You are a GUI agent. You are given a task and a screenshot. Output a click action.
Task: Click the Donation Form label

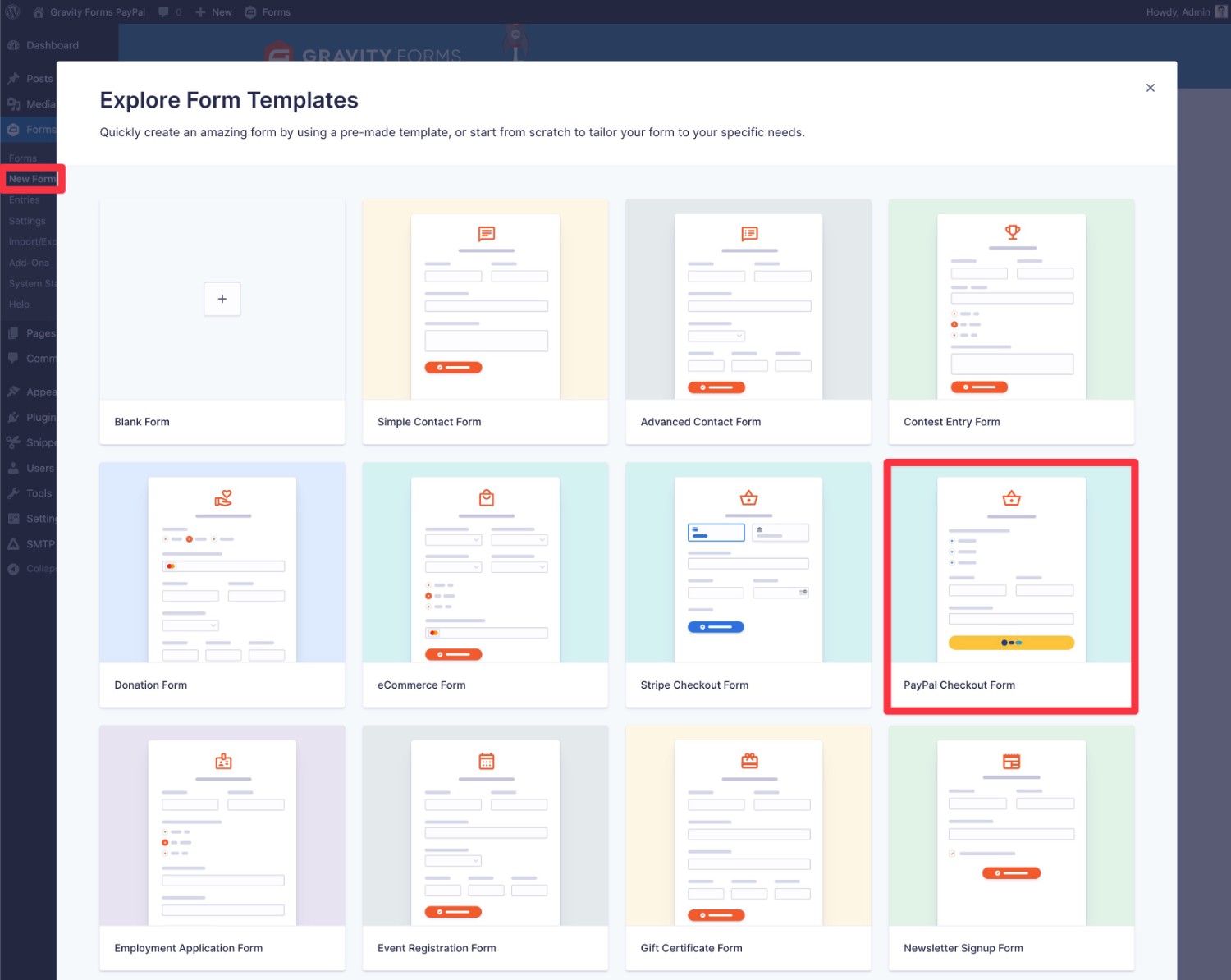(151, 685)
